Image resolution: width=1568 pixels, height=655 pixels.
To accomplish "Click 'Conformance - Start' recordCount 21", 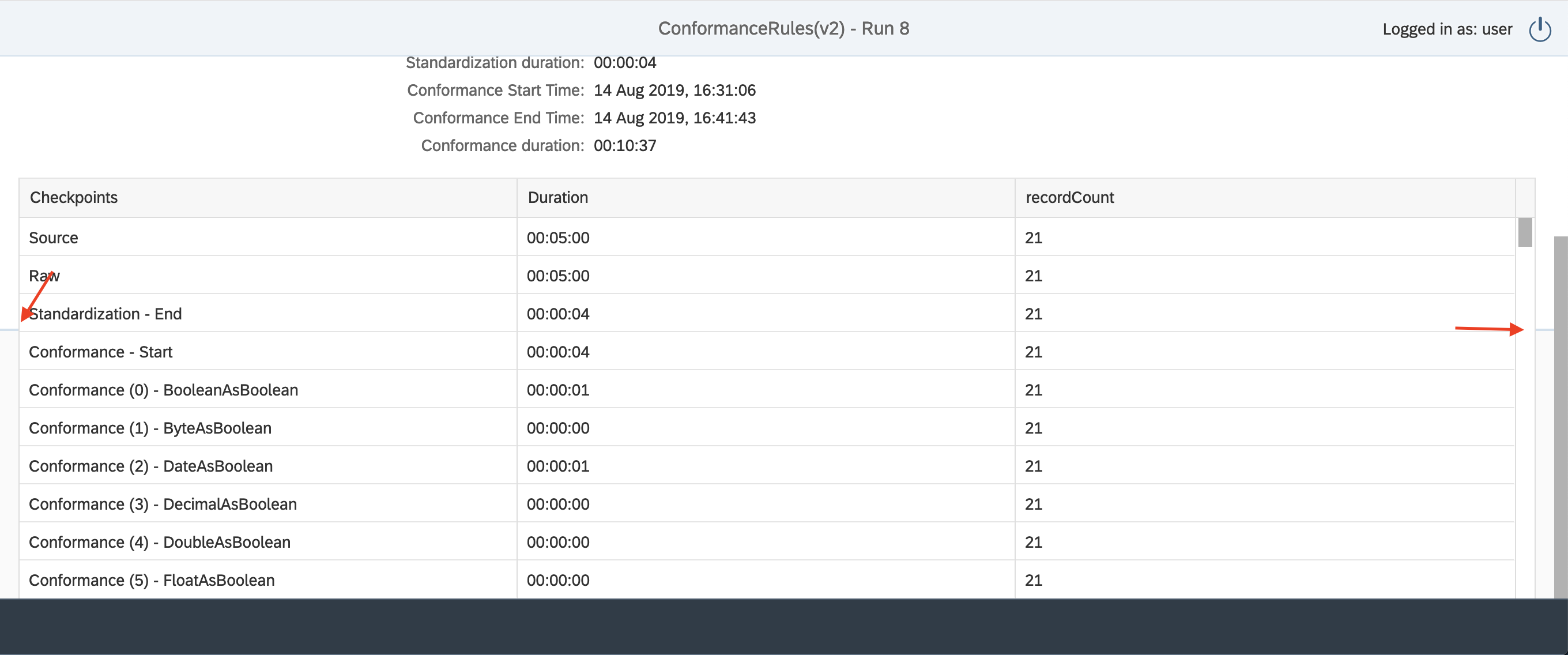I will coord(1034,352).
